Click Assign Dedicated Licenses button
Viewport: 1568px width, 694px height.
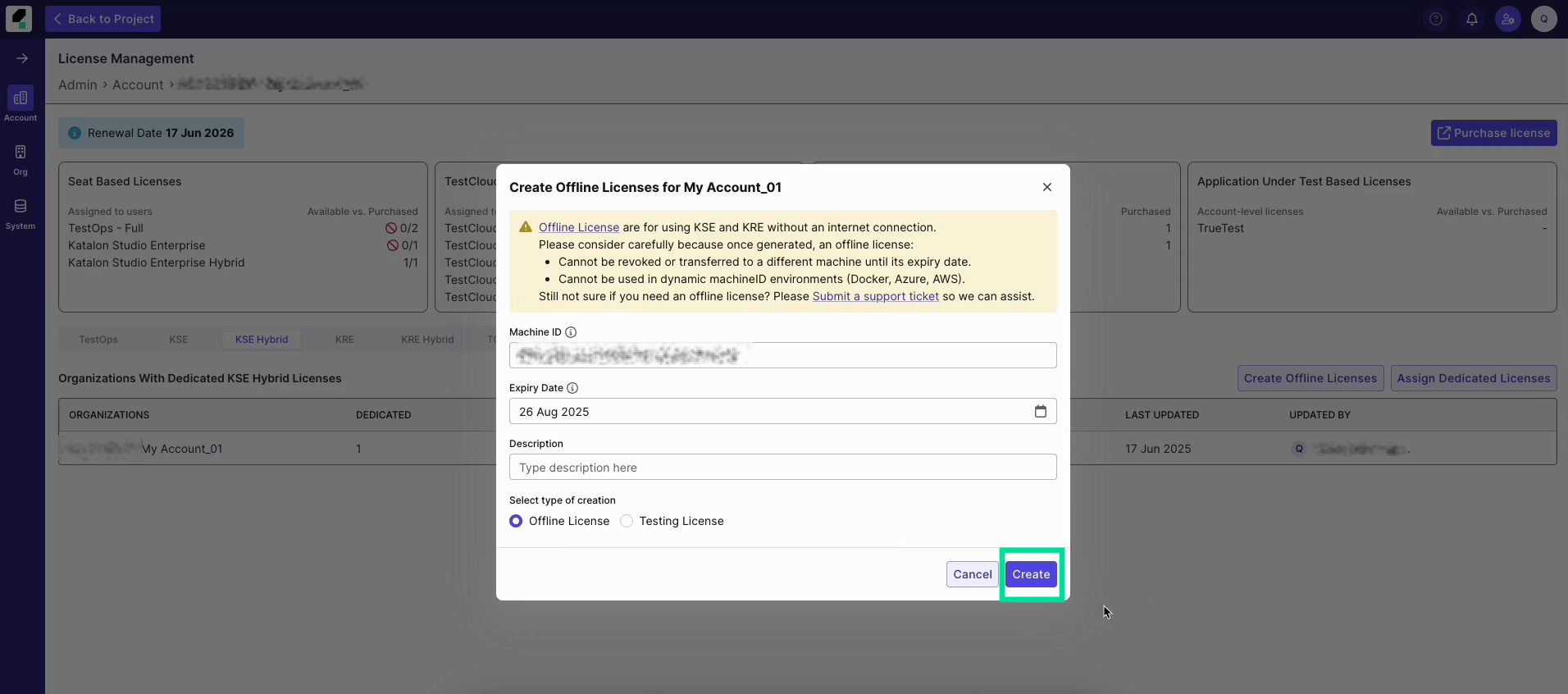pos(1474,378)
